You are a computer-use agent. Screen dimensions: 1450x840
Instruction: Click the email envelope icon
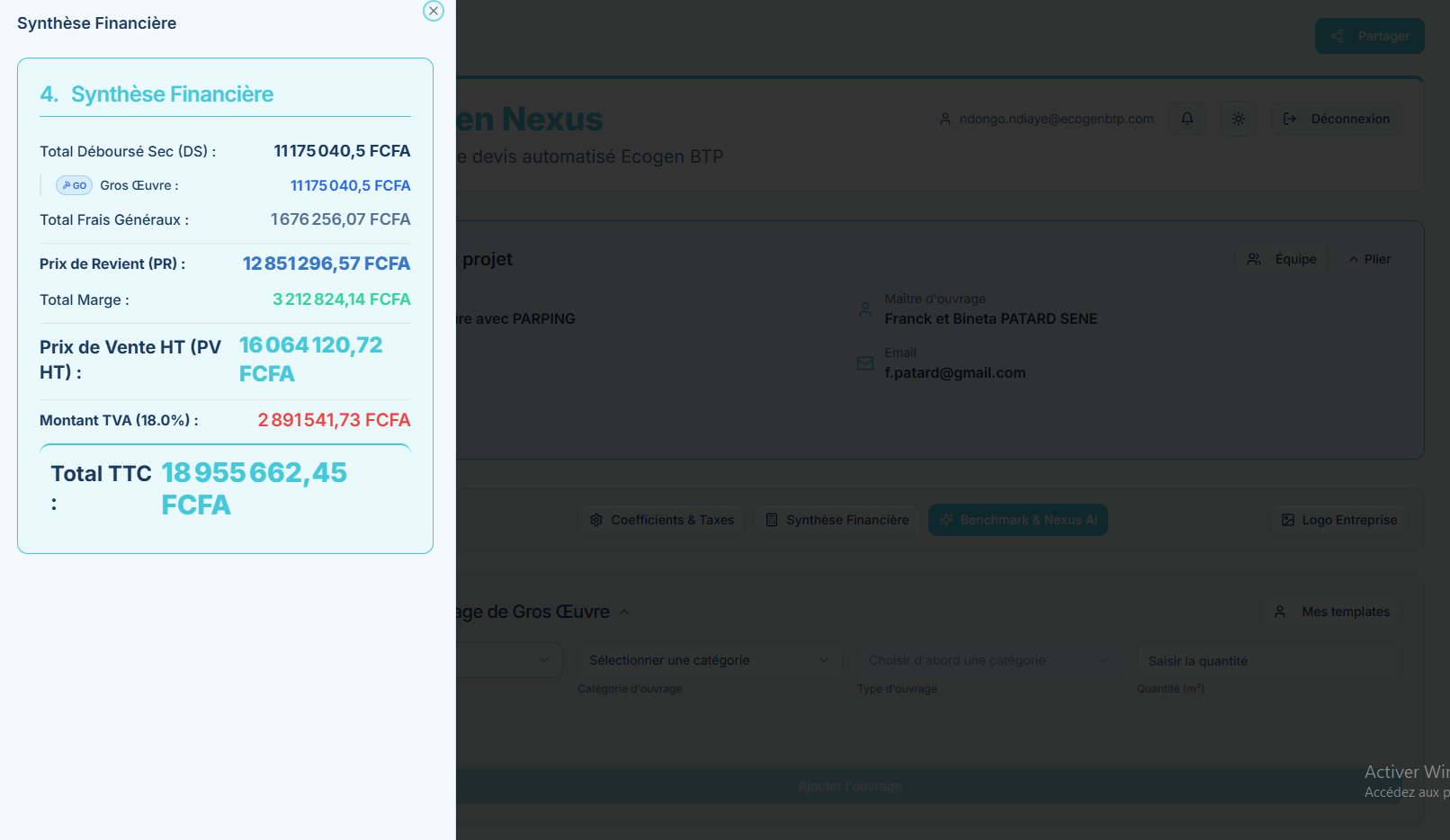click(x=865, y=363)
